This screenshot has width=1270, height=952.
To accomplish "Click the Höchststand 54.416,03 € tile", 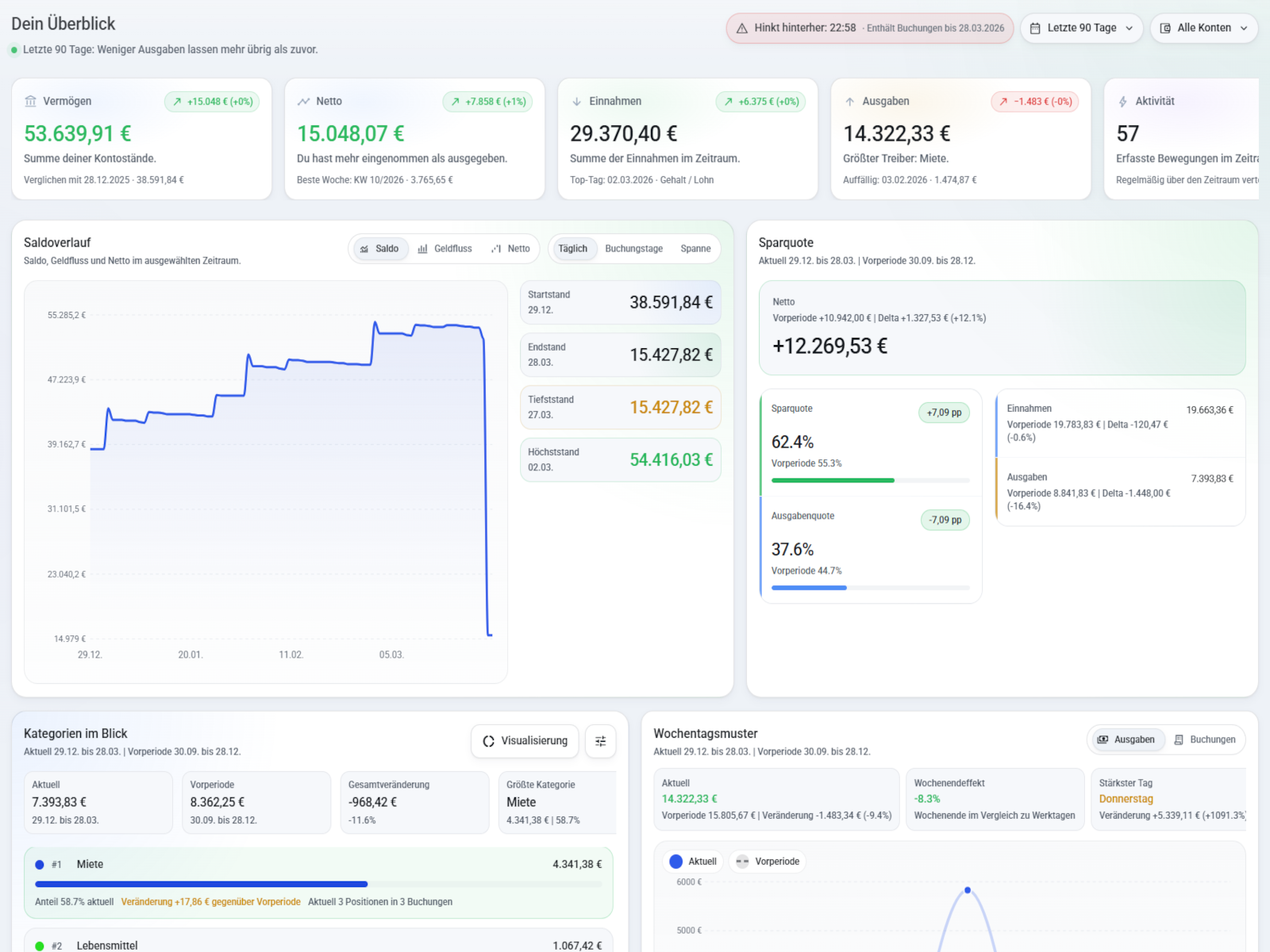I will click(620, 460).
